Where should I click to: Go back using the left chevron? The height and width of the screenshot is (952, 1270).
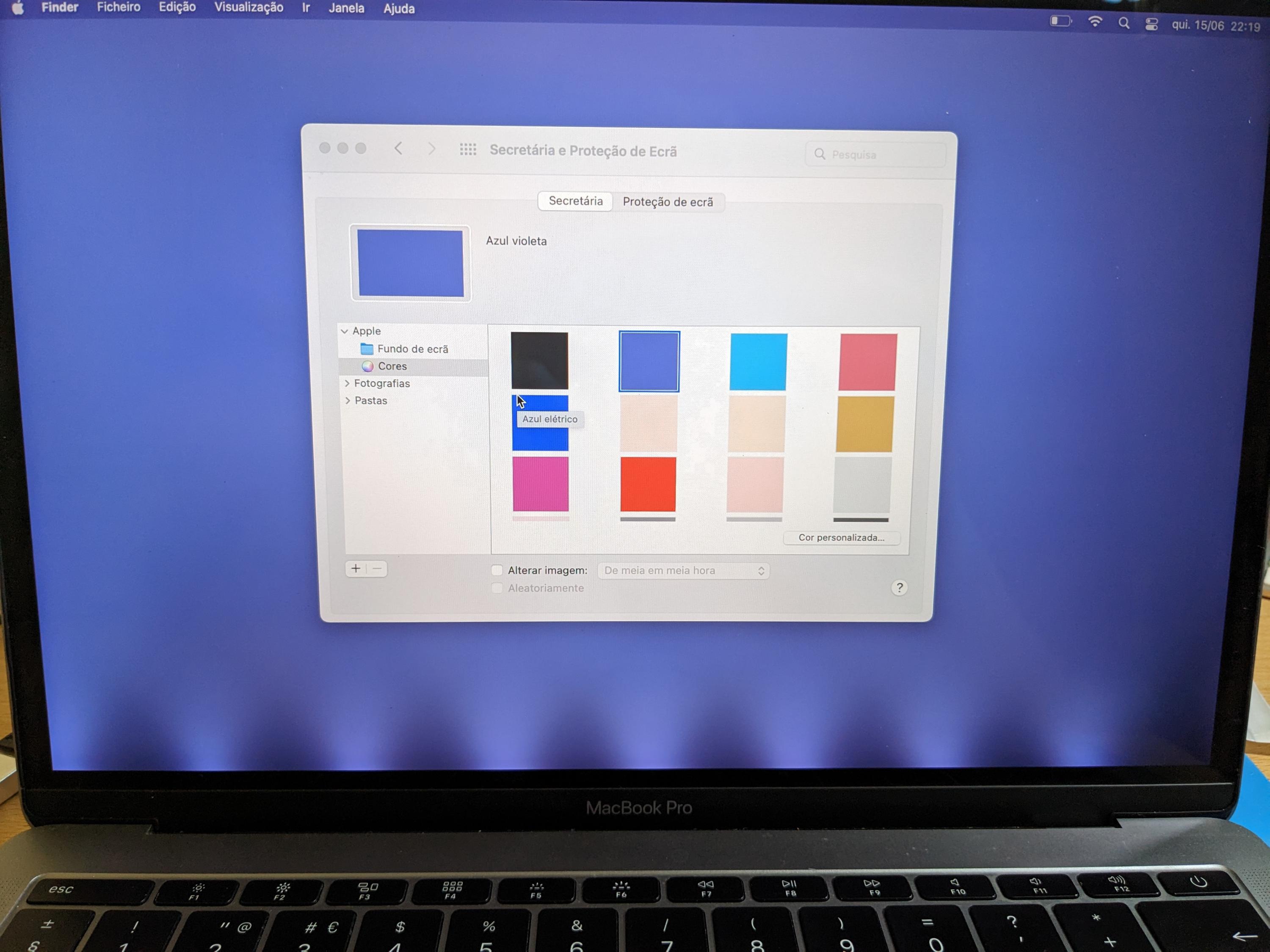click(x=398, y=149)
